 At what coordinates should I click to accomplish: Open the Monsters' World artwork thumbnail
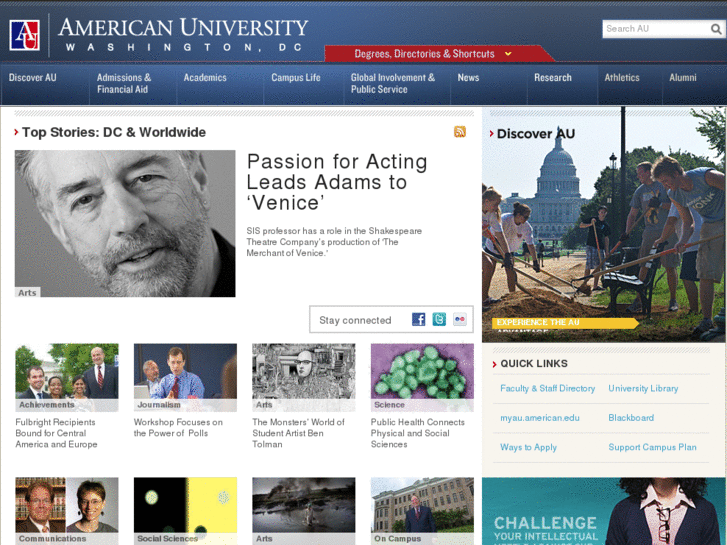[x=304, y=378]
